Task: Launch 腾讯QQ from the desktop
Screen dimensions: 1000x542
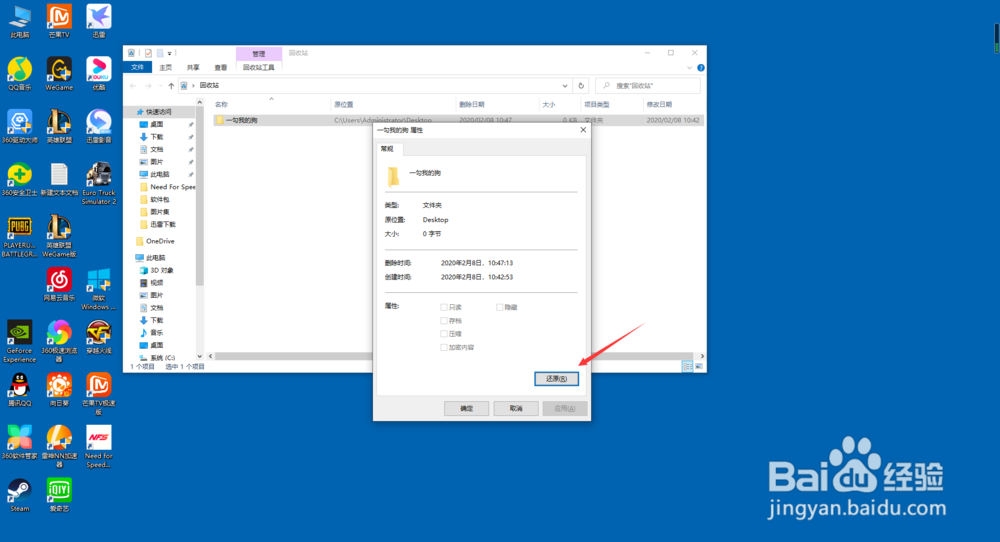Action: click(20, 390)
